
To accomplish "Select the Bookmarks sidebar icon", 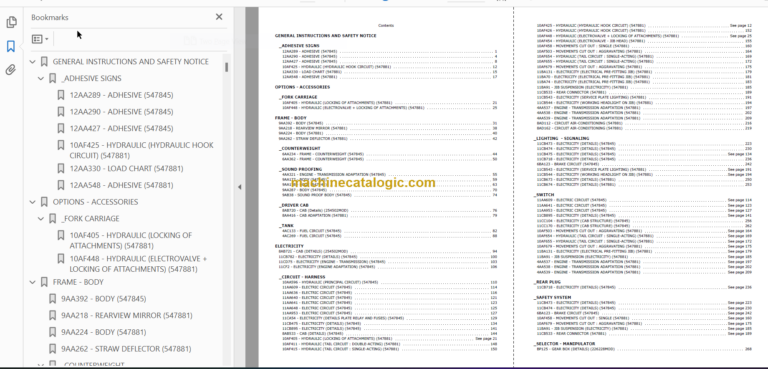I will coord(11,47).
